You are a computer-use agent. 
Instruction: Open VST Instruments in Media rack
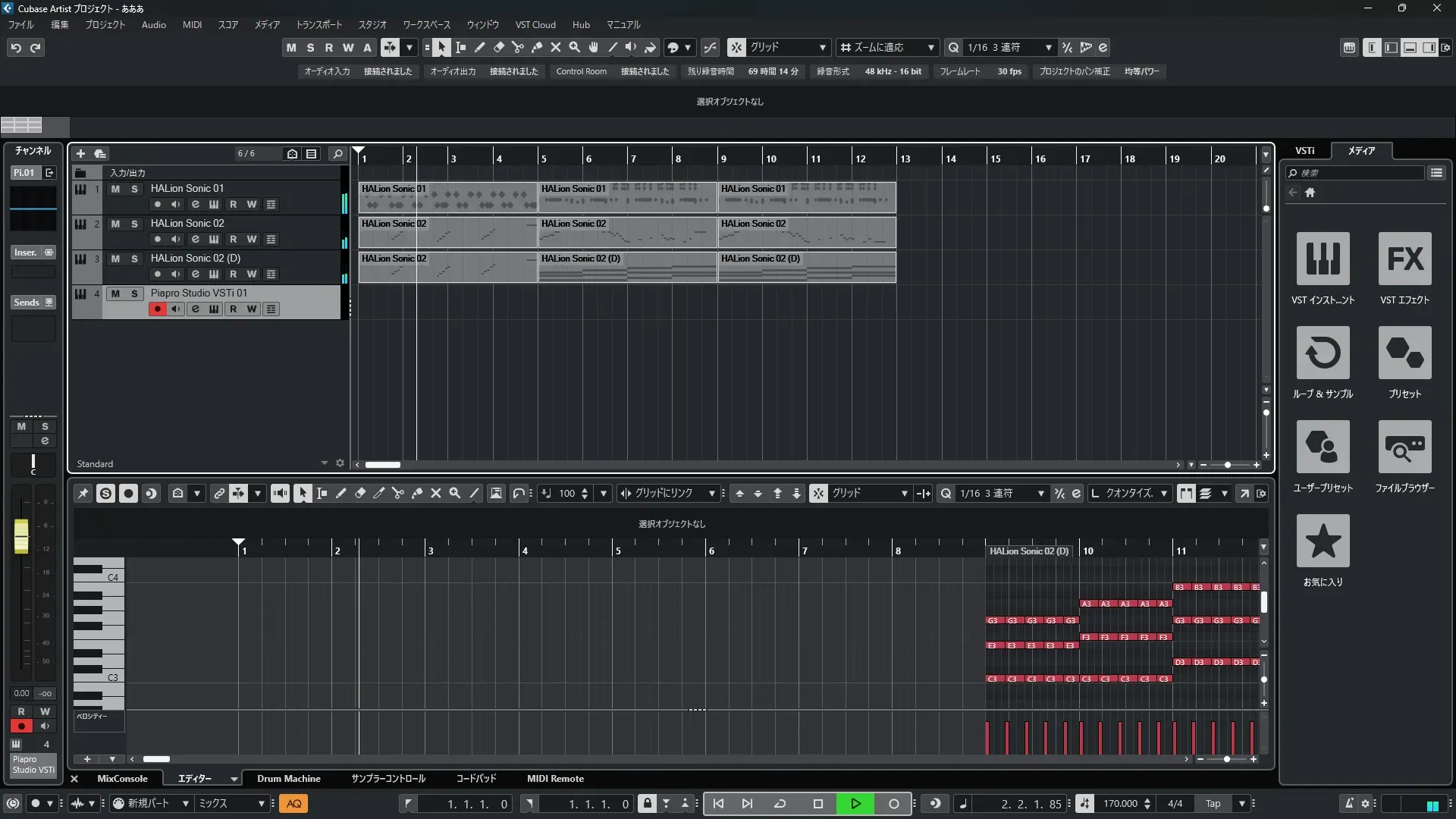[x=1323, y=259]
